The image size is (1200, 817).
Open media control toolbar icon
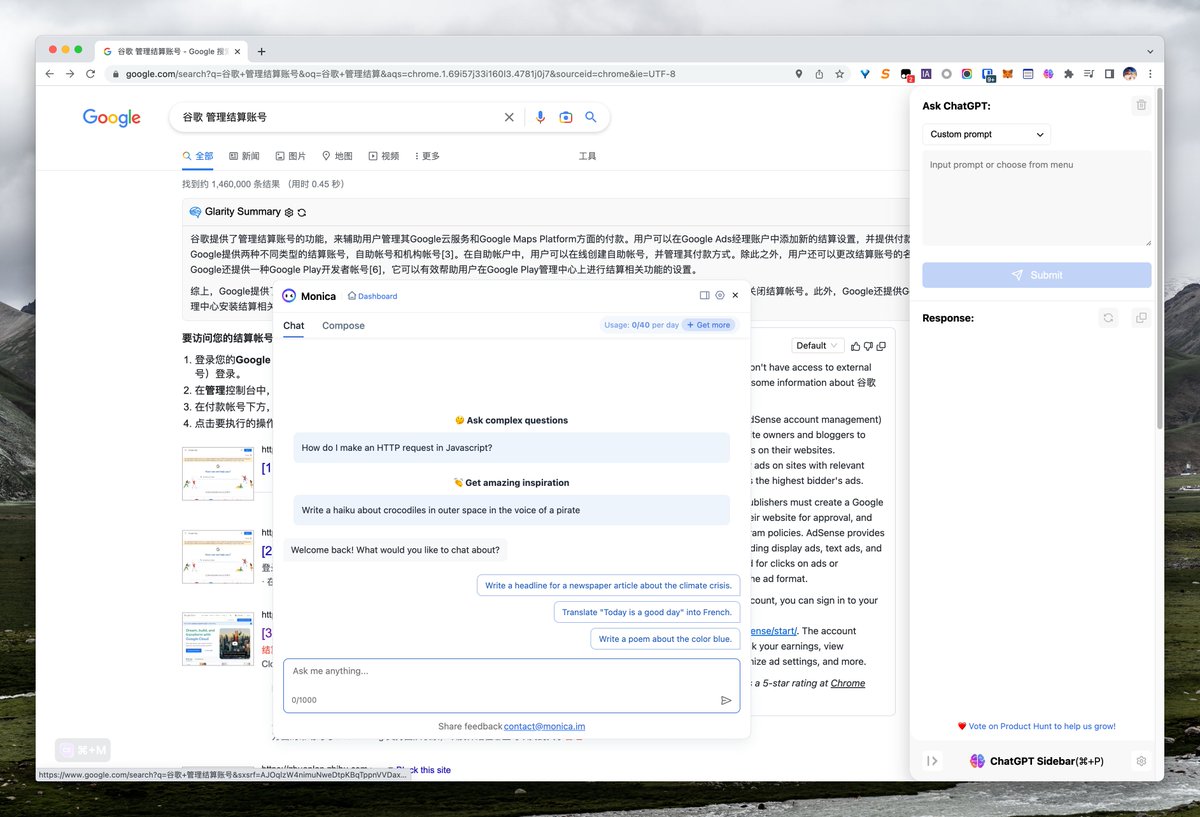click(x=1089, y=74)
